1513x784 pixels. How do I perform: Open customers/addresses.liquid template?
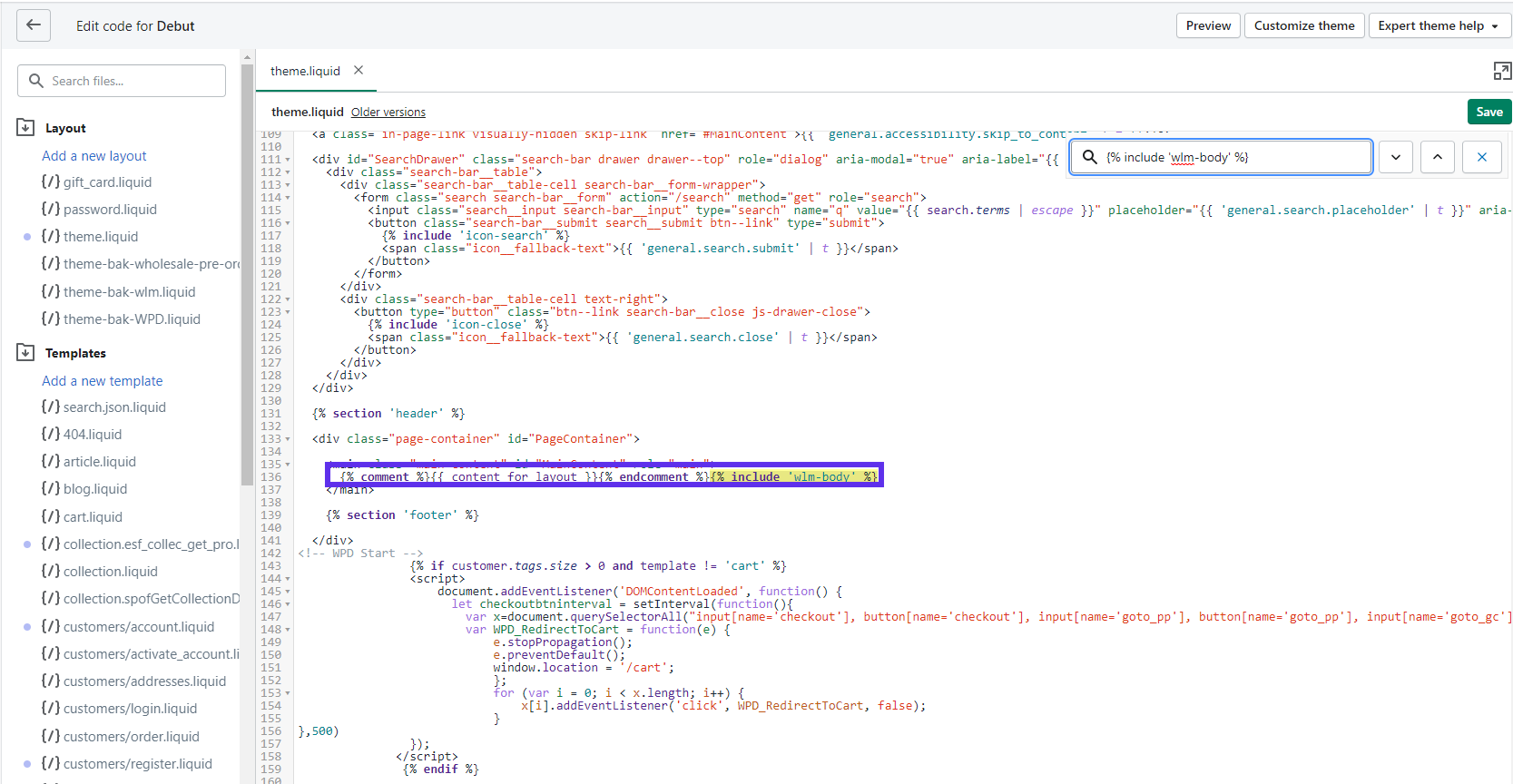tap(144, 681)
